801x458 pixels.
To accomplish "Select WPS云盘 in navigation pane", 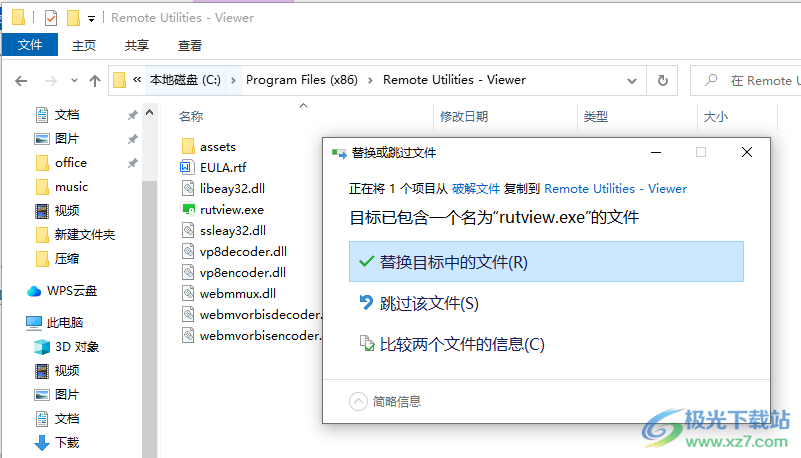I will coord(72,291).
